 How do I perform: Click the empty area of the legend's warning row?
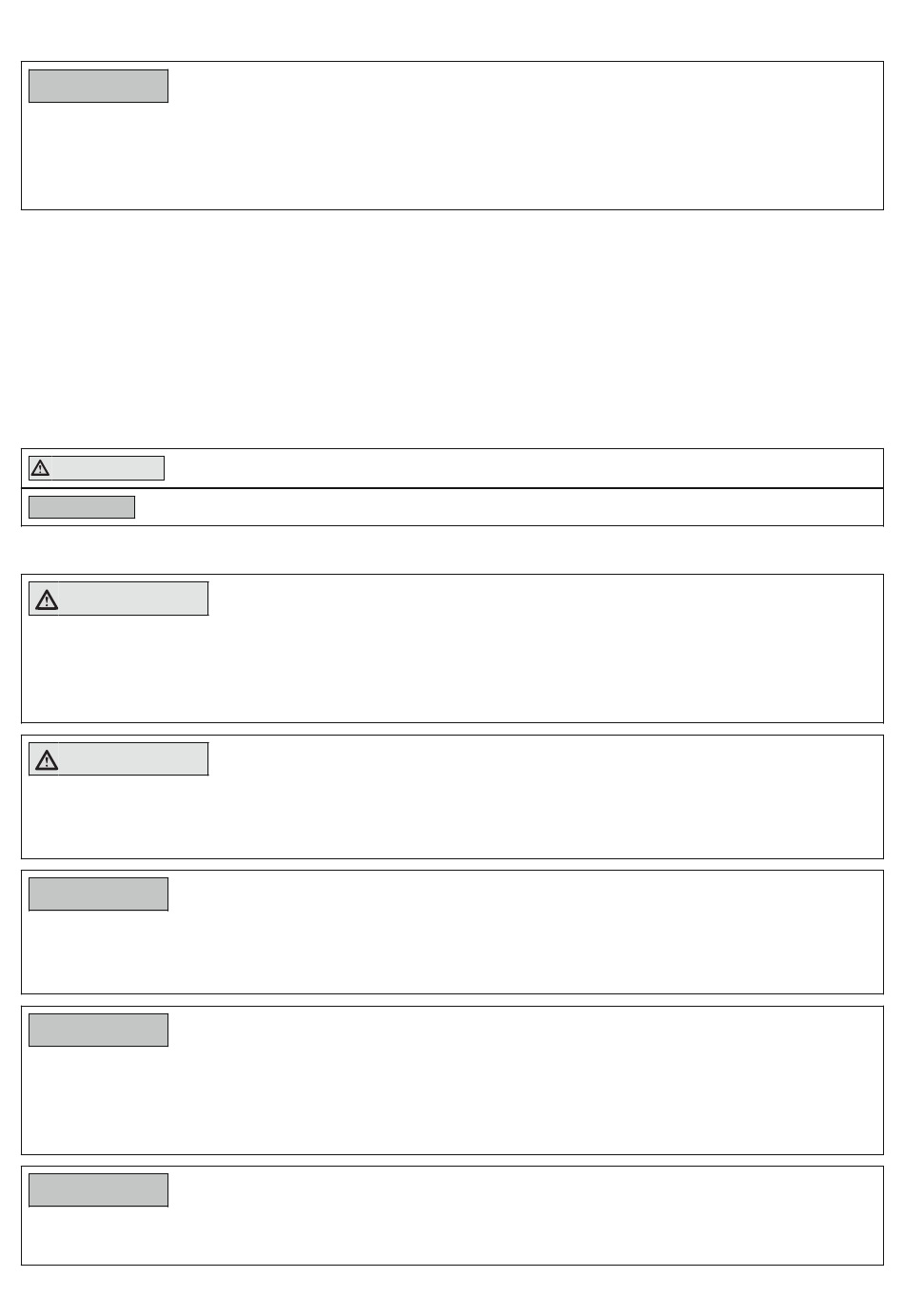coord(523,468)
